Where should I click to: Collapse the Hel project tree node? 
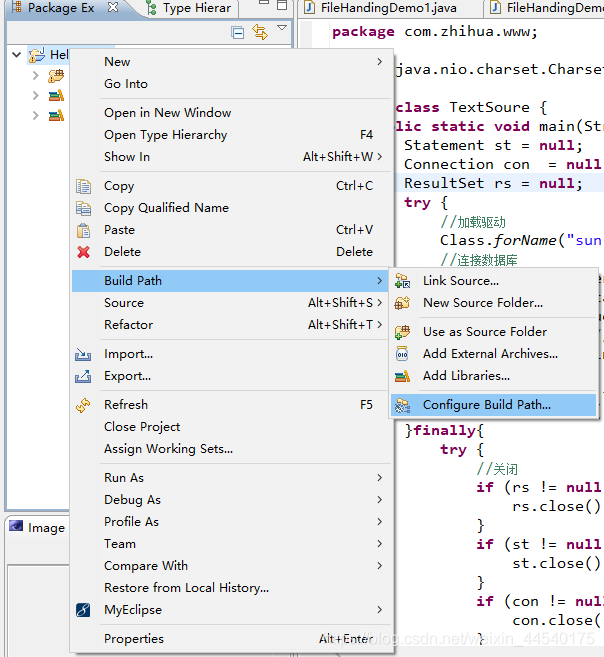(x=16, y=54)
